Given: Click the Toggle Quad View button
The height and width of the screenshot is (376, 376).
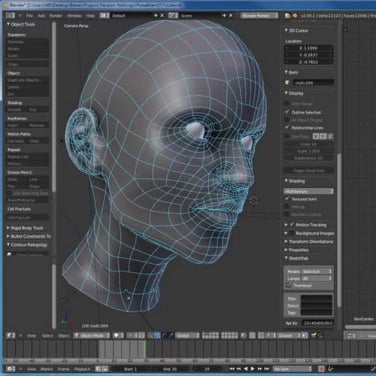Looking at the screenshot, I should tap(309, 170).
